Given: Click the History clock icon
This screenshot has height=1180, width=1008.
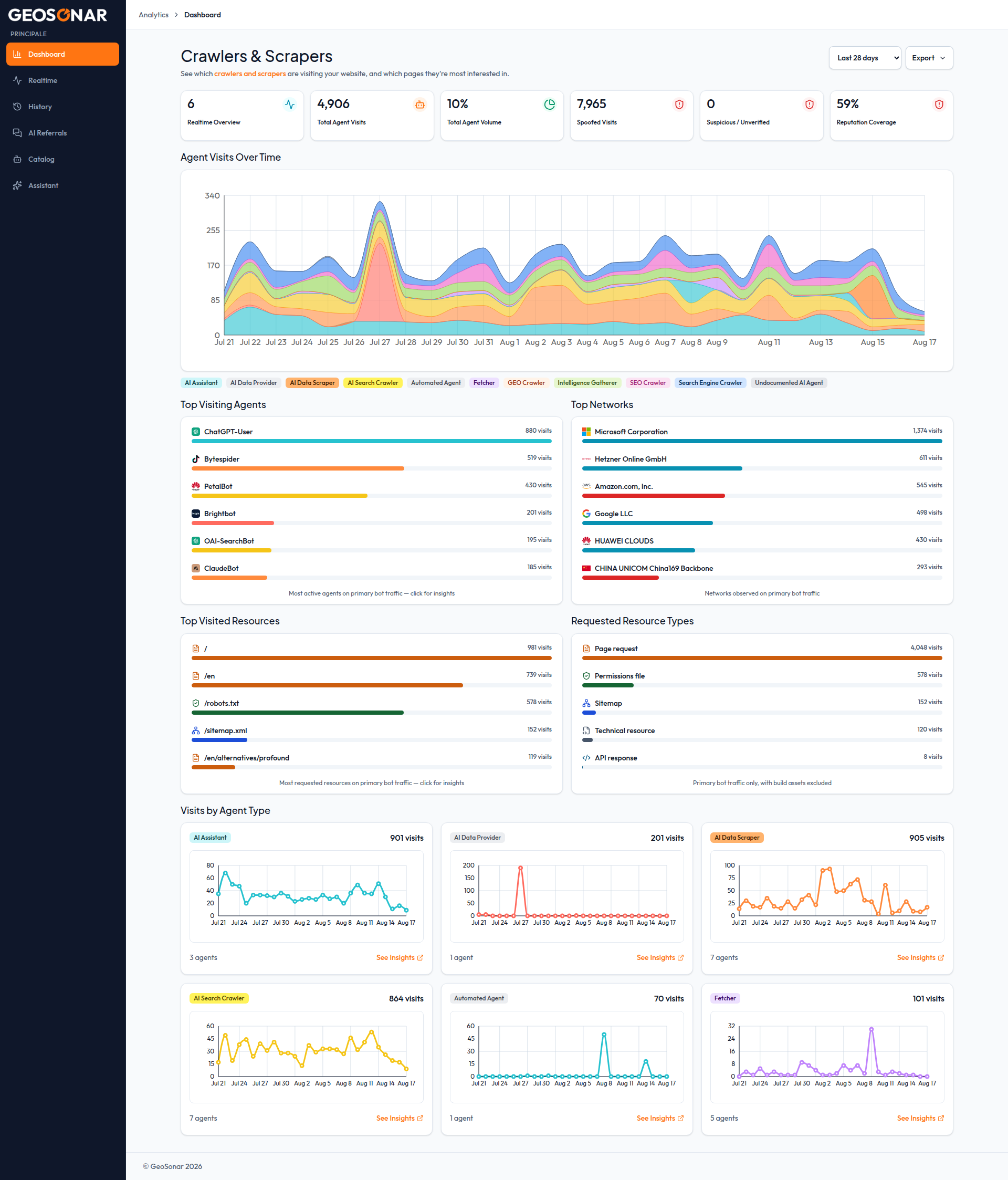Looking at the screenshot, I should point(18,107).
